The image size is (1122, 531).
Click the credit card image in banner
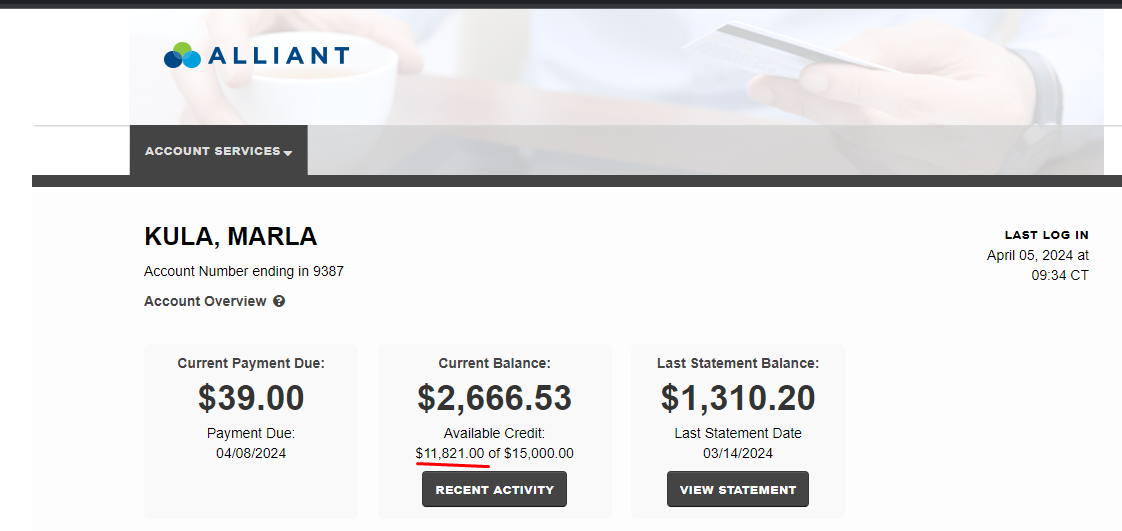tap(789, 52)
